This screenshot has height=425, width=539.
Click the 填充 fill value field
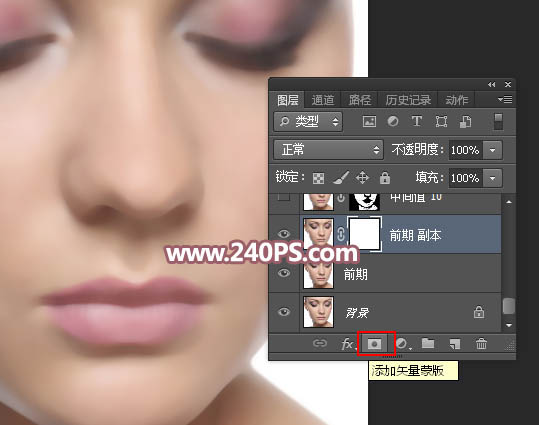click(465, 178)
